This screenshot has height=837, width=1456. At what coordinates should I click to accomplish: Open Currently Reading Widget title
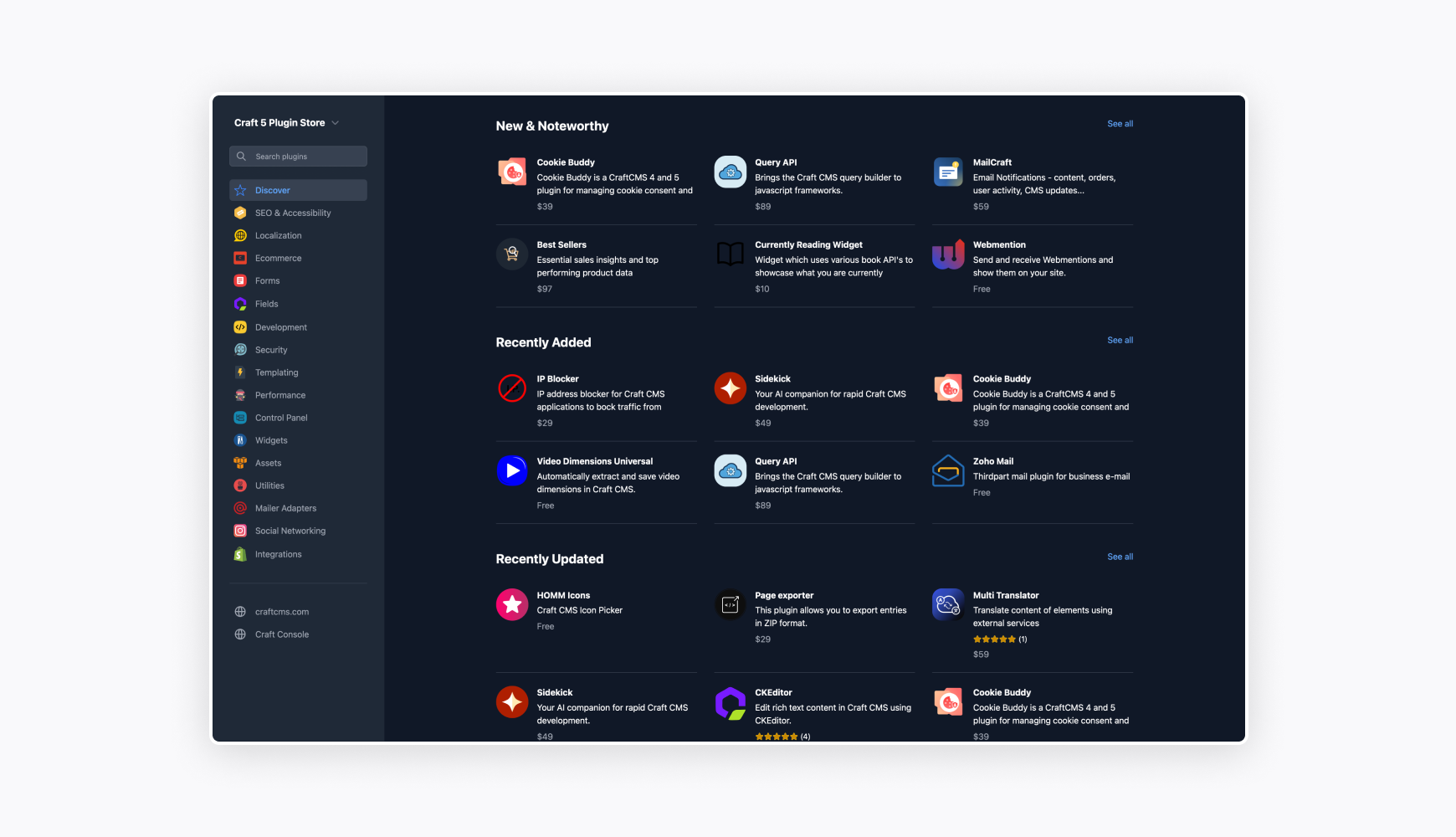click(x=808, y=245)
